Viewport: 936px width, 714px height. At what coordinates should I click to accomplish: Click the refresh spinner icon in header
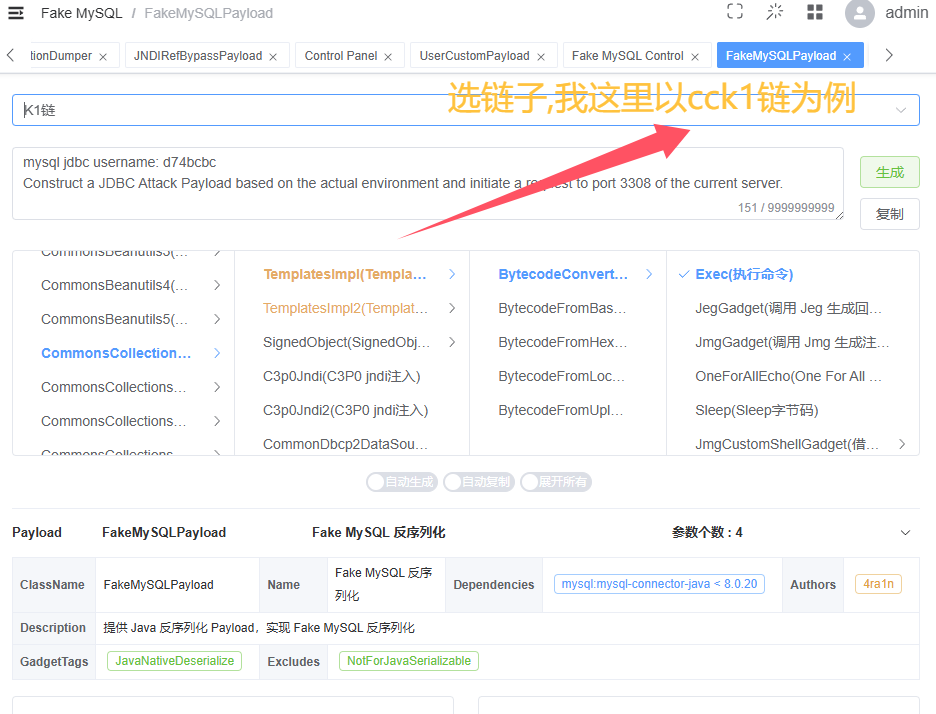(775, 11)
